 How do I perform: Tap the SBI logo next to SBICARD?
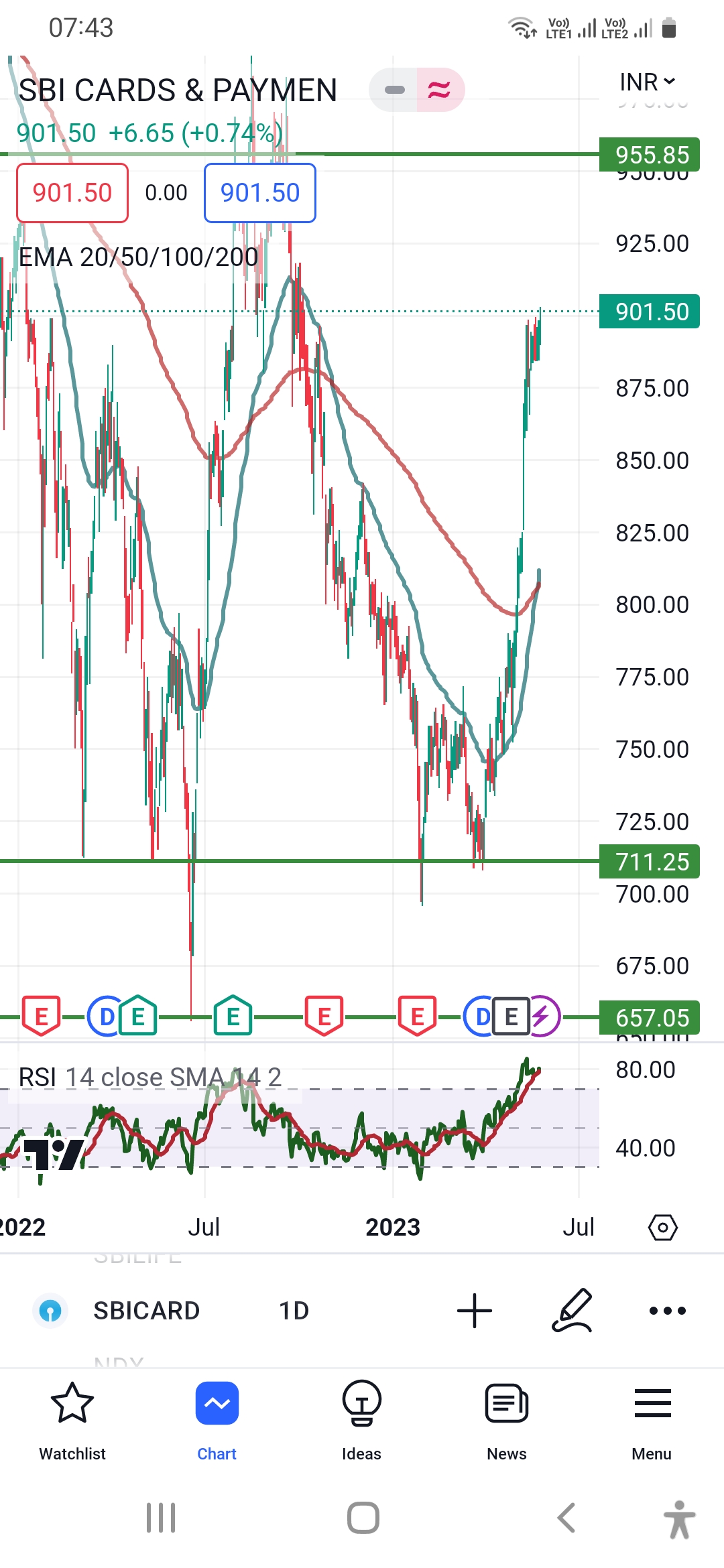pos(50,1311)
